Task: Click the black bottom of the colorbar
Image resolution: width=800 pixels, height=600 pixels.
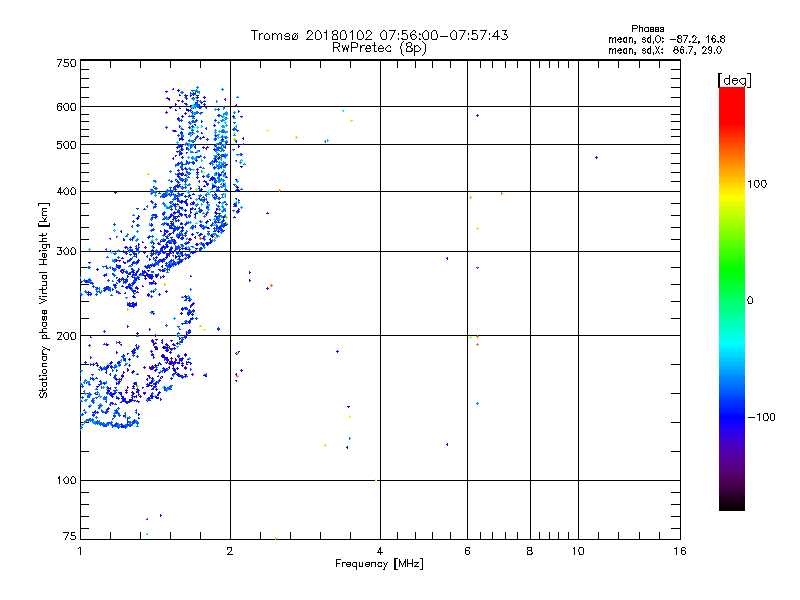Action: click(732, 503)
